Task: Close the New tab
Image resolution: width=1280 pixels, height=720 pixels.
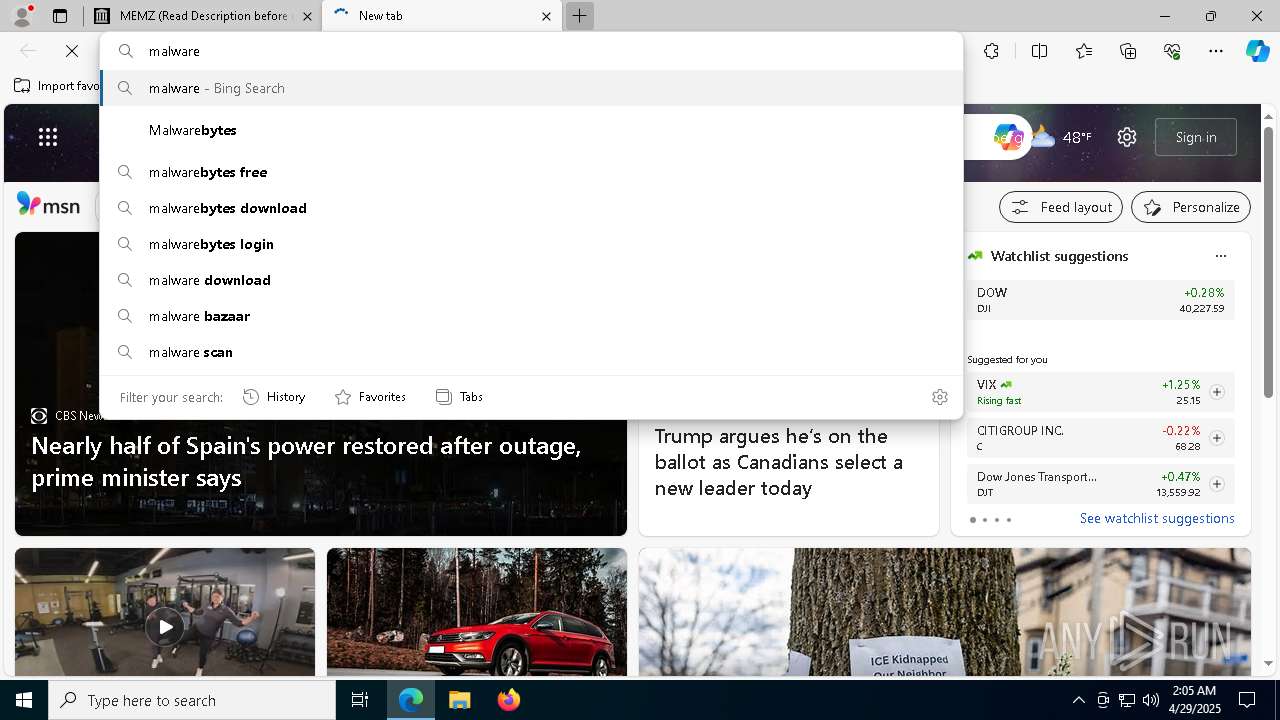Action: pyautogui.click(x=546, y=16)
